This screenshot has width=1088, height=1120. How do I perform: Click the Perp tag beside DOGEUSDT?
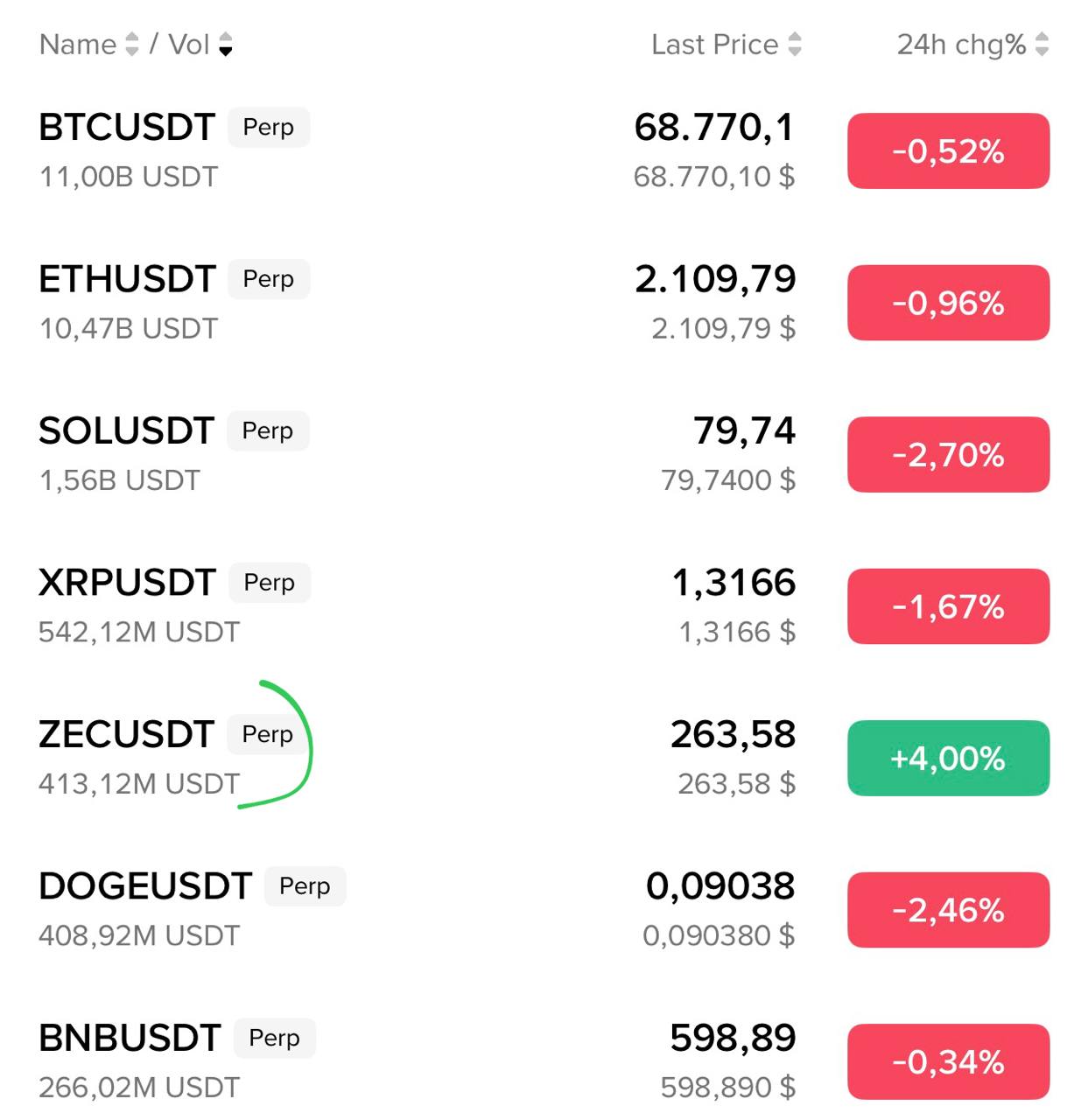coord(305,886)
